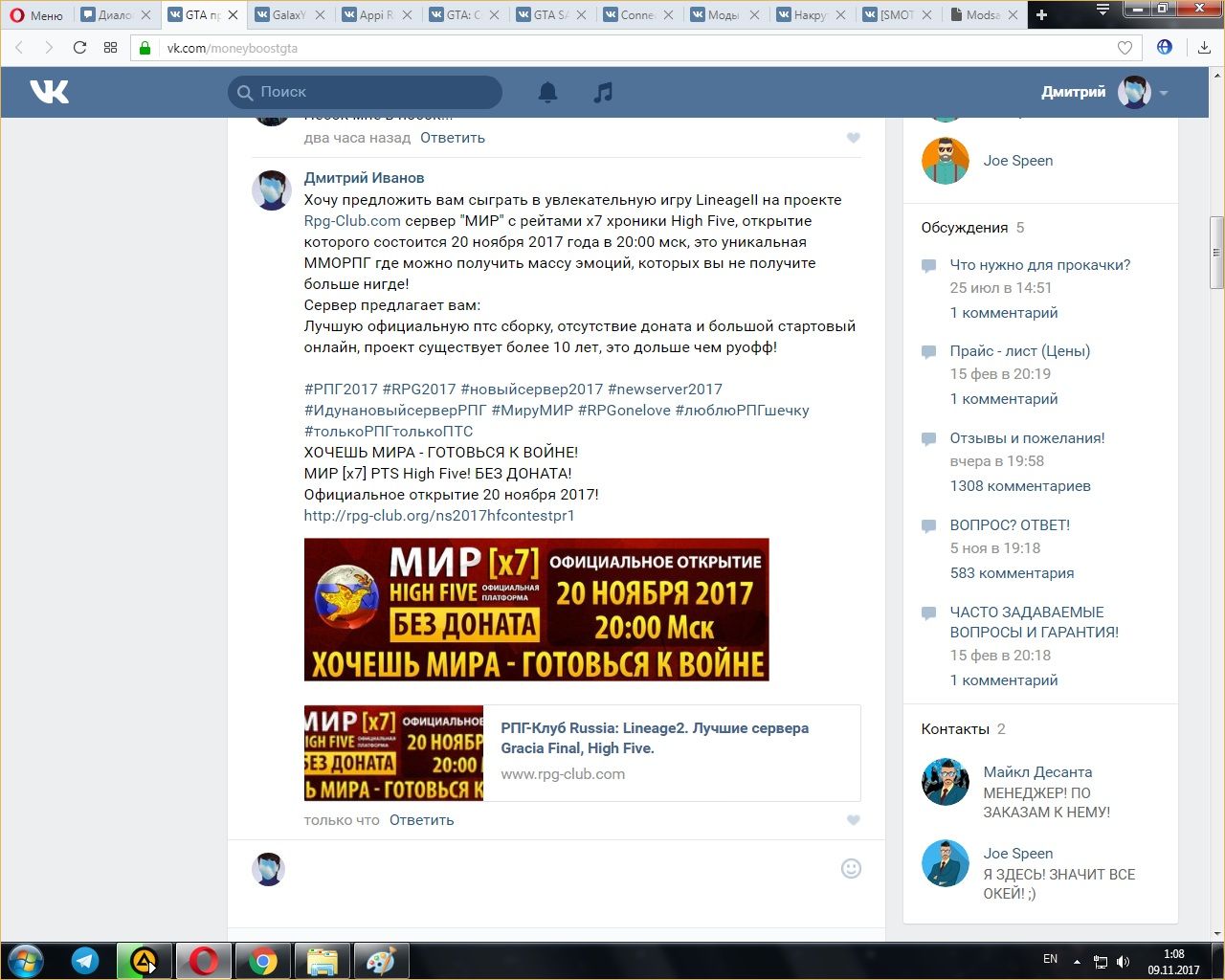Focus the address bar with vk.com/moneyboostgta

(635, 48)
